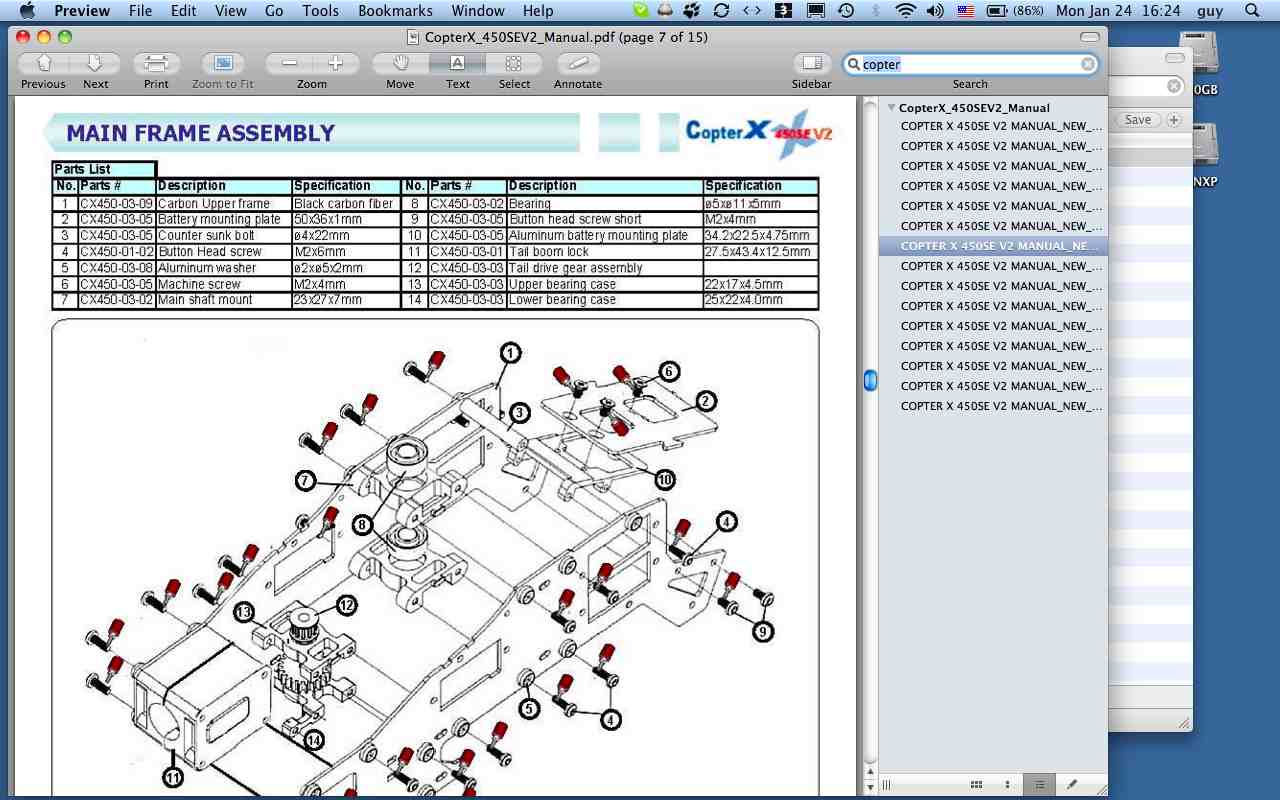Toggle the Sidebar button
Image resolution: width=1280 pixels, height=800 pixels.
coord(811,64)
